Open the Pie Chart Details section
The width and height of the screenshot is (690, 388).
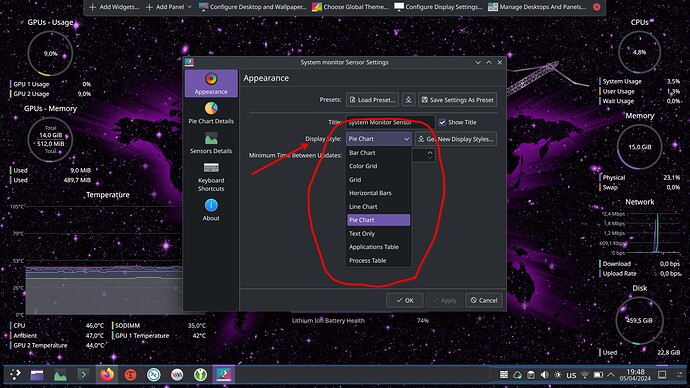211,113
